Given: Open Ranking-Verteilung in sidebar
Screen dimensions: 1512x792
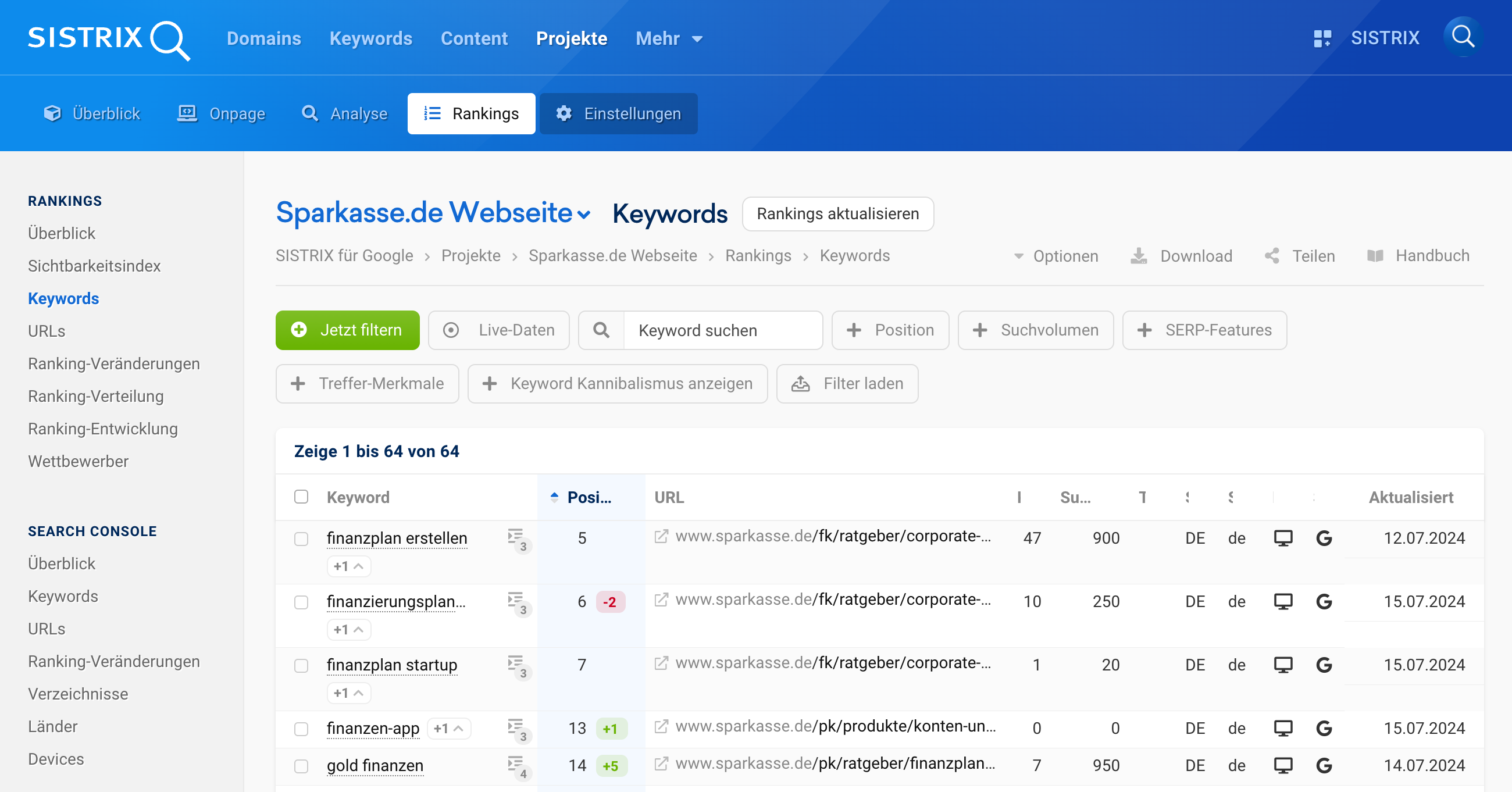Looking at the screenshot, I should click(97, 397).
